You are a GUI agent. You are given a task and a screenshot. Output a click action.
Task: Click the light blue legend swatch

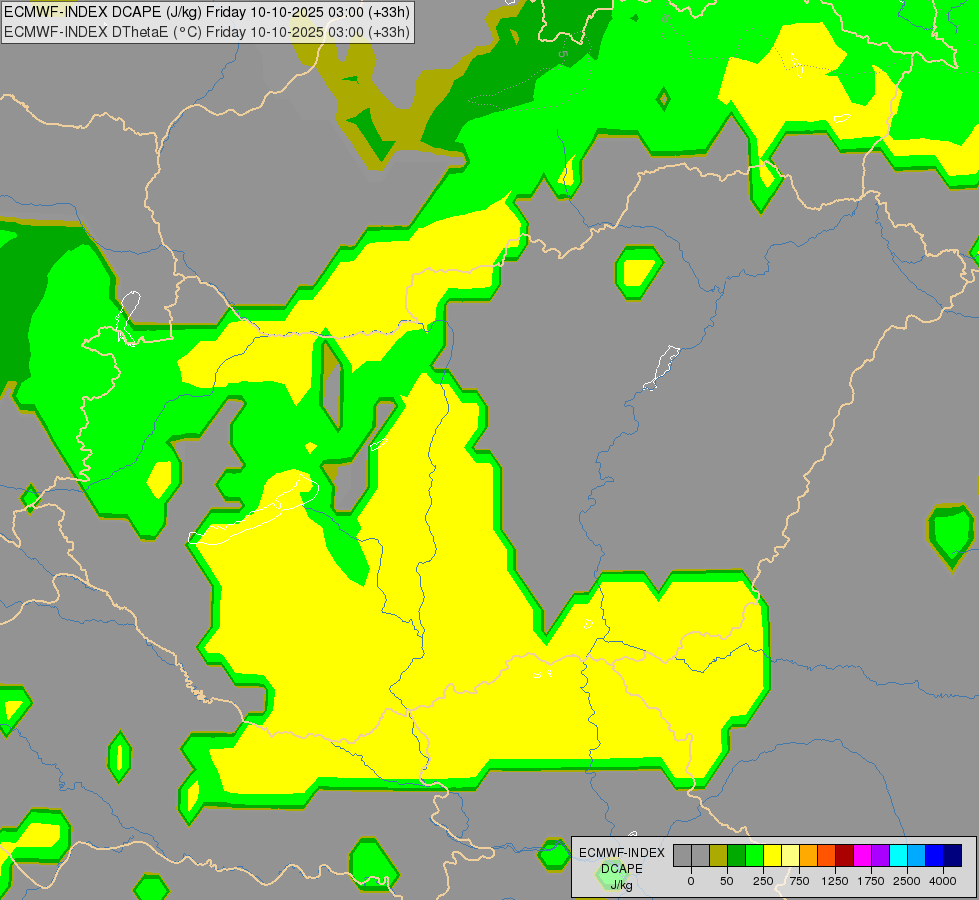pos(917,855)
